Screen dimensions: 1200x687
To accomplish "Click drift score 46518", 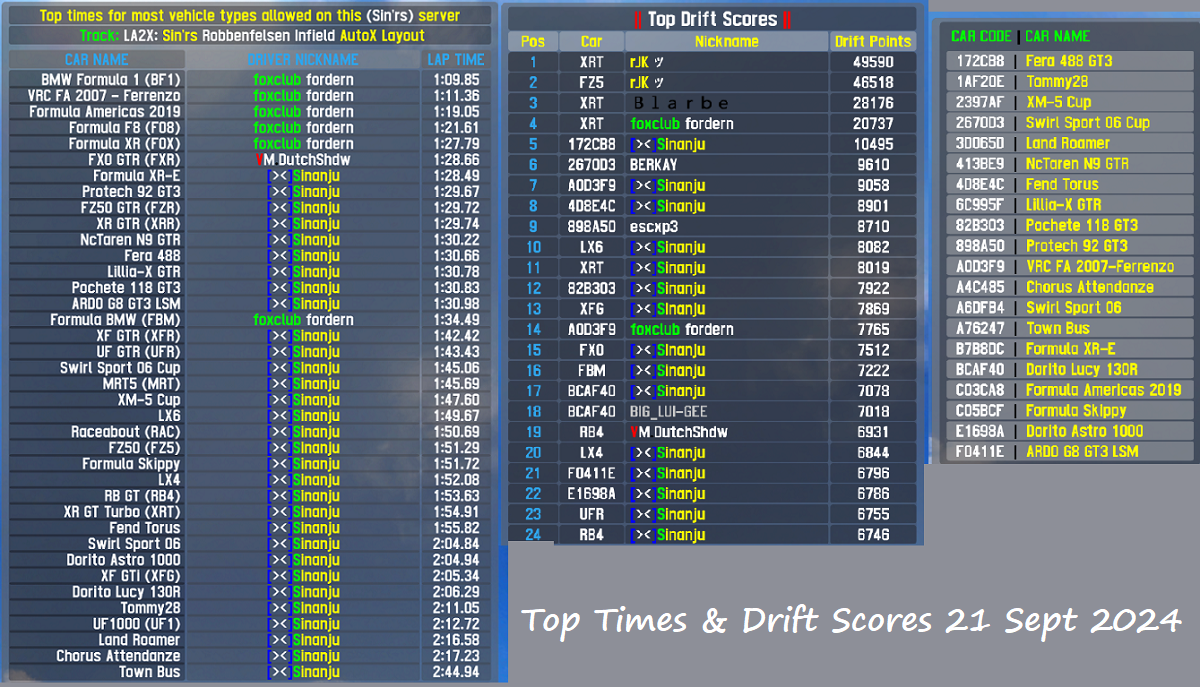I will (873, 82).
